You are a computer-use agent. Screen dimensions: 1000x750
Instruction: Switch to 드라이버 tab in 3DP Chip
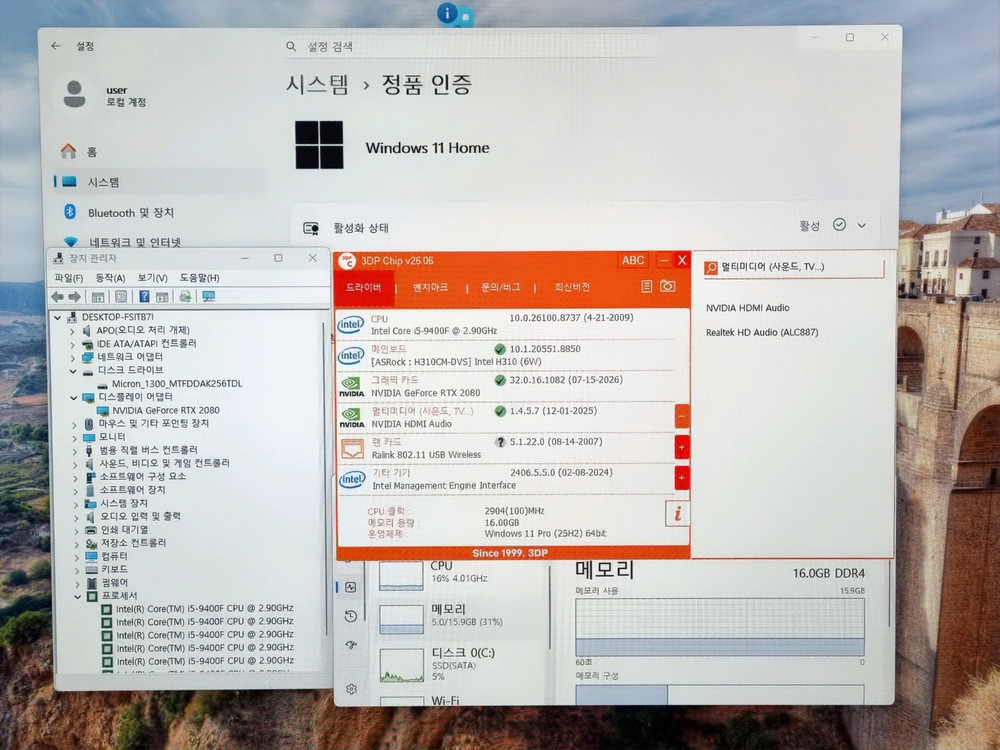click(x=364, y=288)
